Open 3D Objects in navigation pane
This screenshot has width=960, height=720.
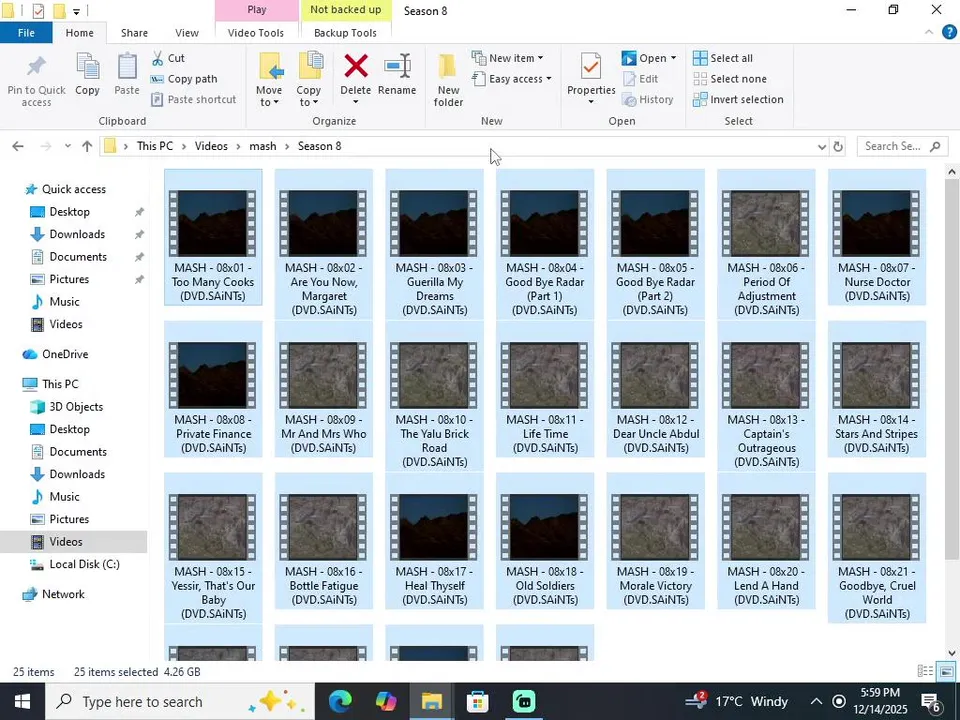tap(76, 407)
